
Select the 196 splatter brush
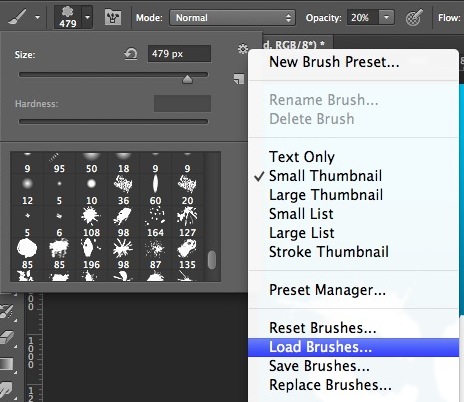tap(91, 255)
